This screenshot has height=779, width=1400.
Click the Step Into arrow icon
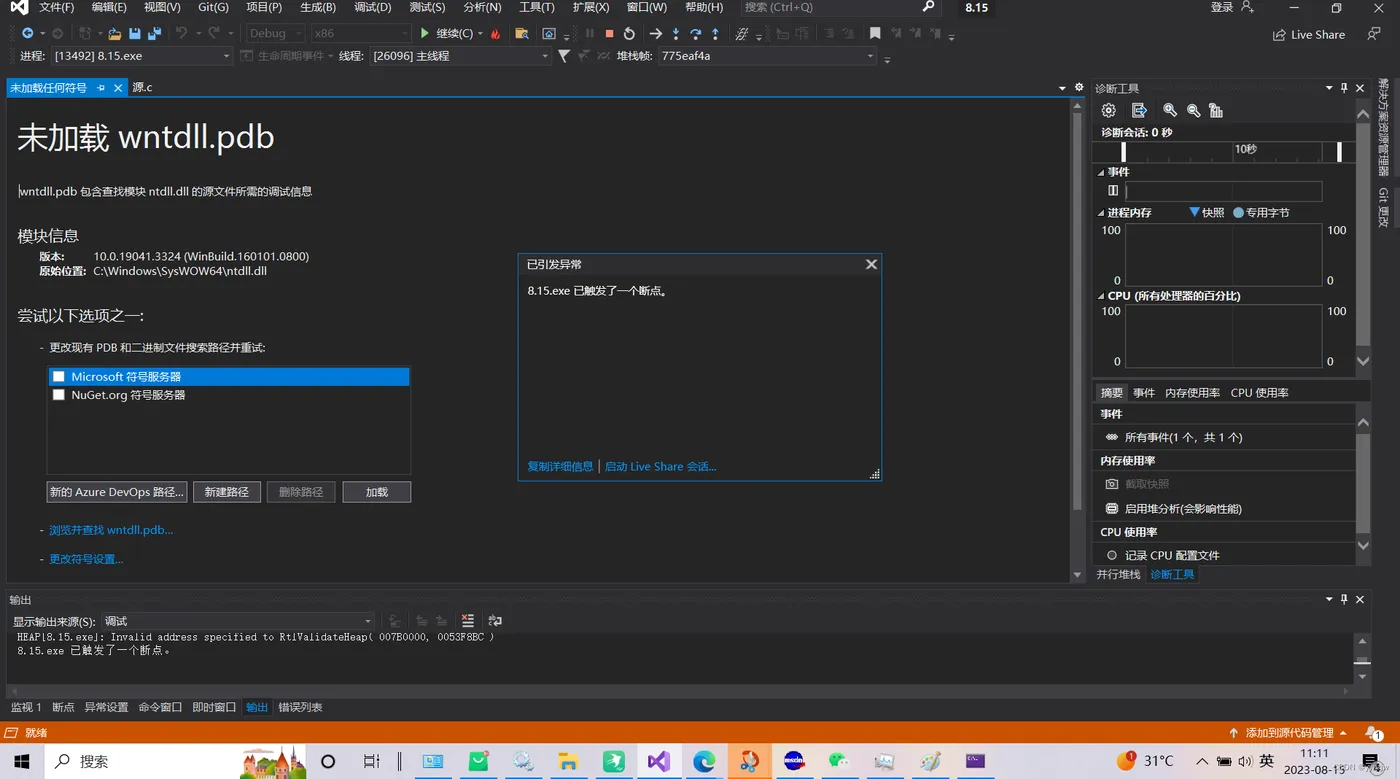[676, 34]
